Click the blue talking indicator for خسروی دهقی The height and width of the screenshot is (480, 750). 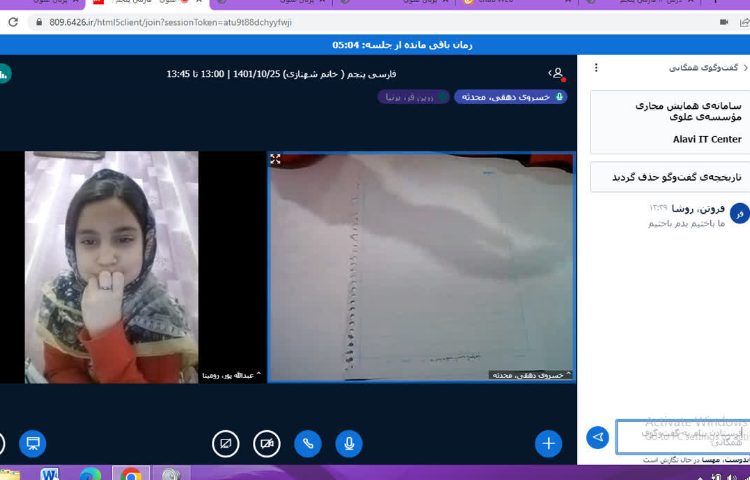[x=510, y=97]
